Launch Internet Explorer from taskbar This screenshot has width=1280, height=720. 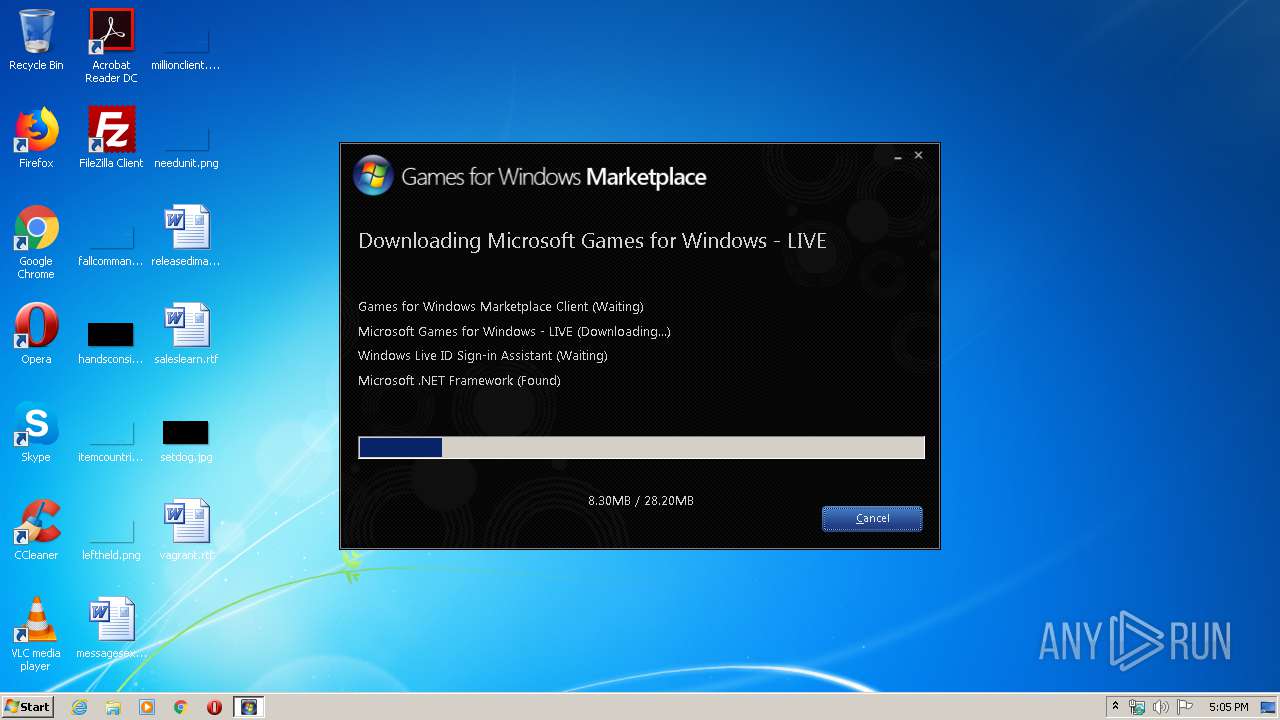(x=79, y=707)
